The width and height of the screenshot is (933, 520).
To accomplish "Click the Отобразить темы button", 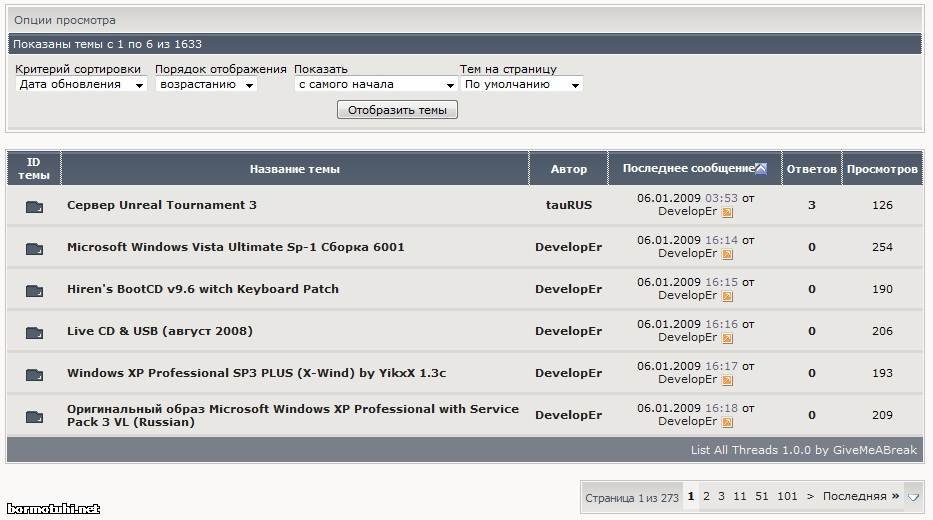I will coord(397,110).
